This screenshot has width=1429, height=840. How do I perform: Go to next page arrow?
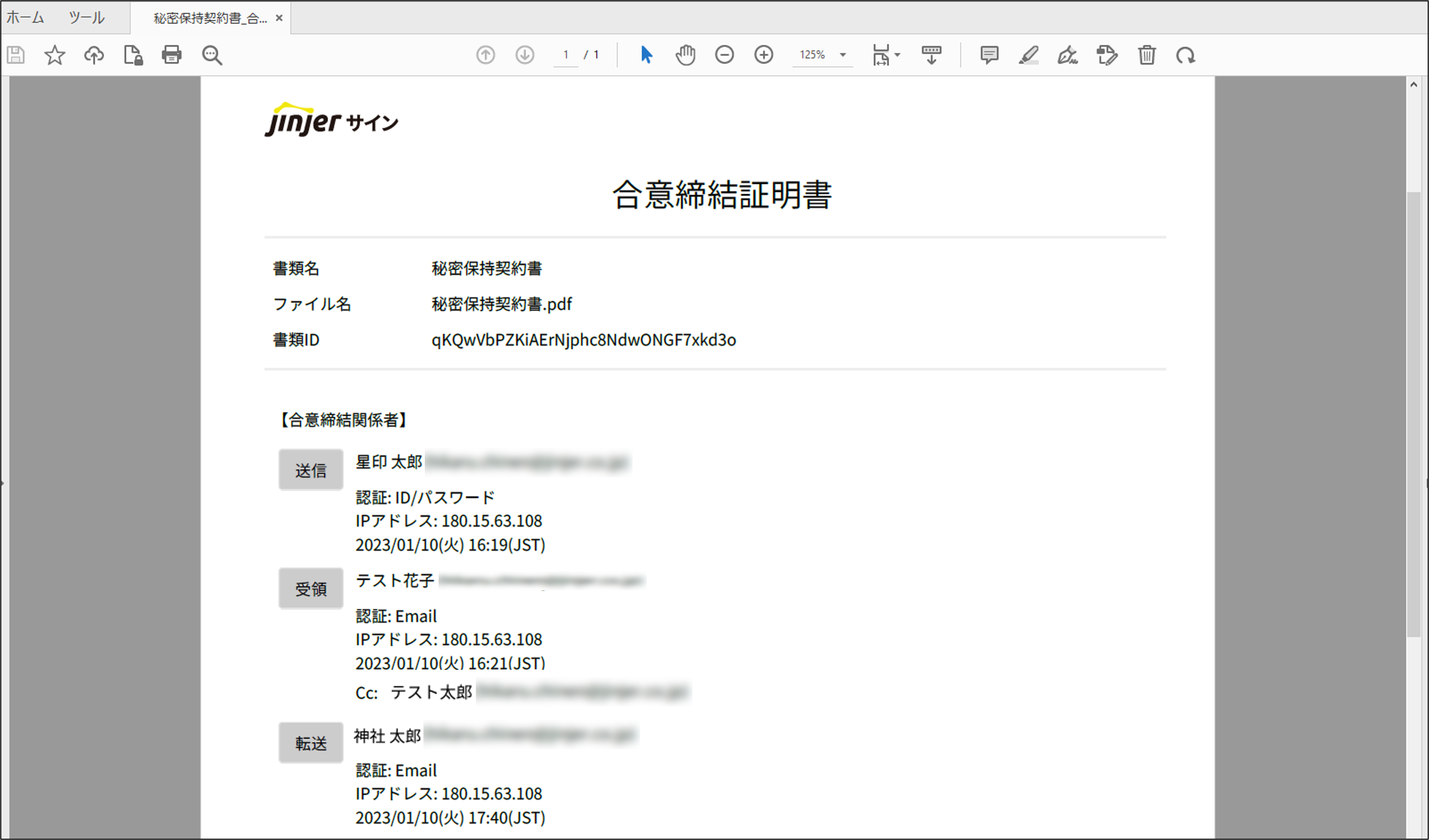point(525,55)
